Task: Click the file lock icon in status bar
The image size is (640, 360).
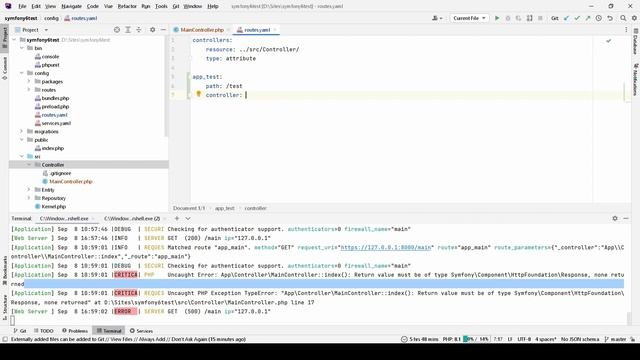Action: tap(633, 339)
